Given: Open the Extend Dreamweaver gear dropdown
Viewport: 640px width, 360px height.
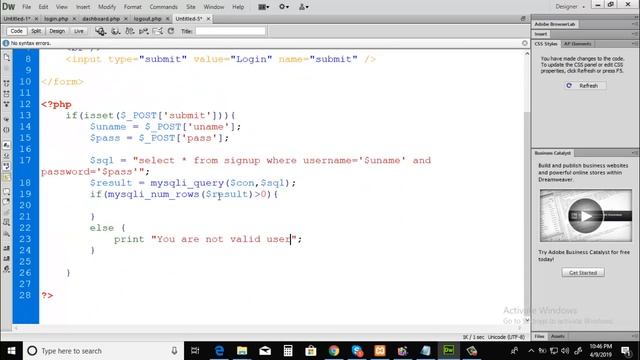Looking at the screenshot, I should point(284,7).
